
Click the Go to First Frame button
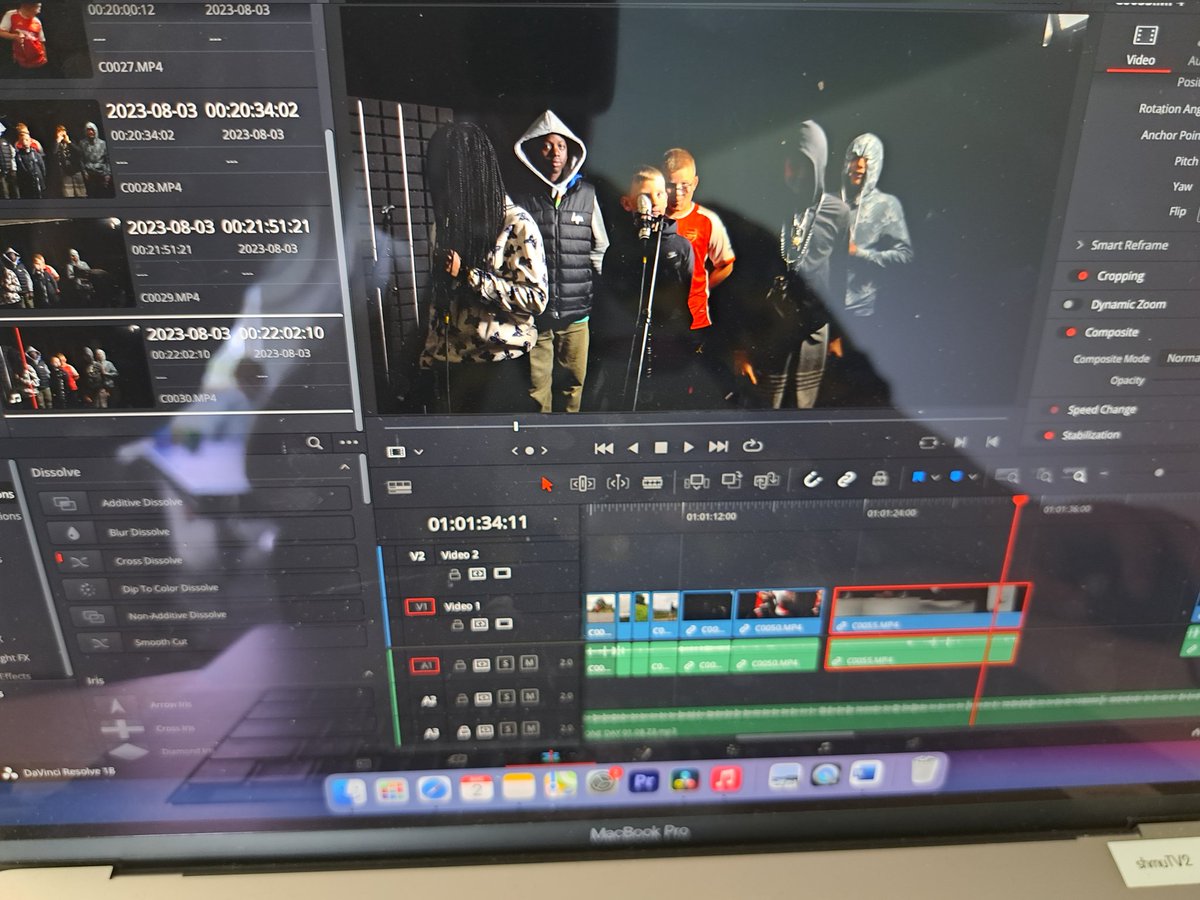[x=603, y=448]
